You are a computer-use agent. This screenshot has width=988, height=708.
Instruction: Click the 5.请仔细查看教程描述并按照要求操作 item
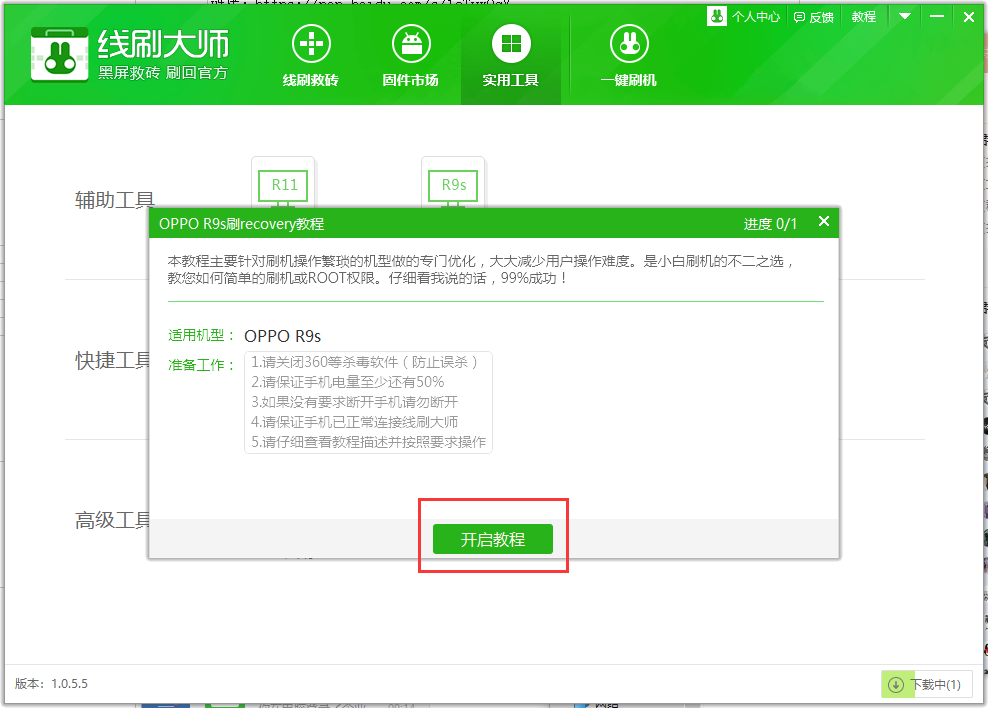(x=369, y=443)
